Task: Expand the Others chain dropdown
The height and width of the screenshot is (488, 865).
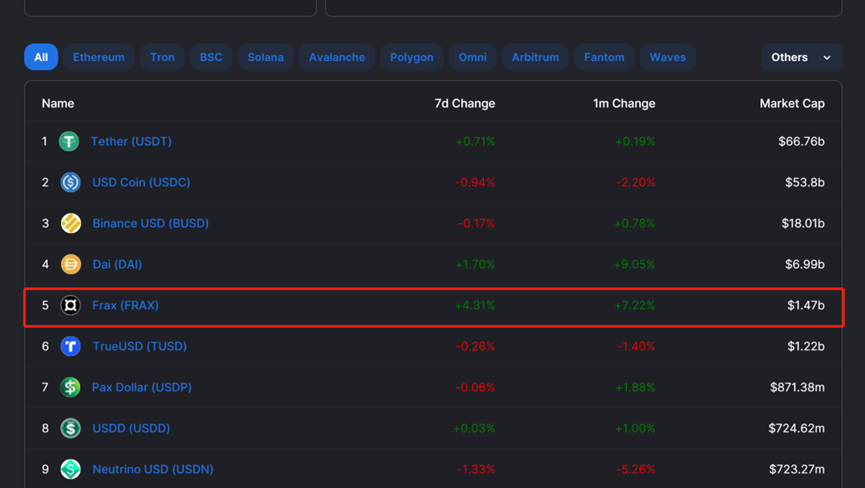Action: (801, 57)
